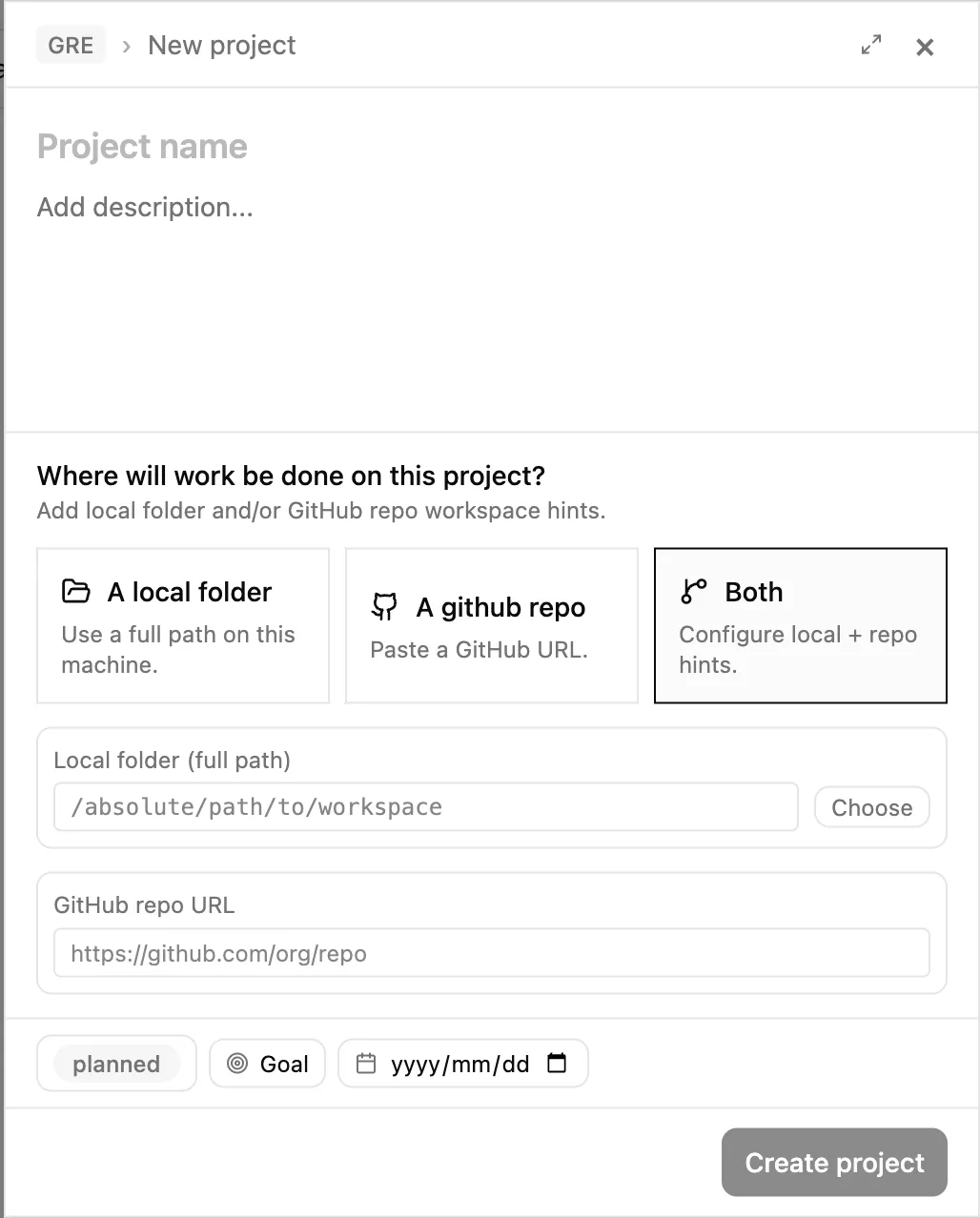The image size is (980, 1218).
Task: Click the GRE breadcrumb
Action: pos(71,44)
